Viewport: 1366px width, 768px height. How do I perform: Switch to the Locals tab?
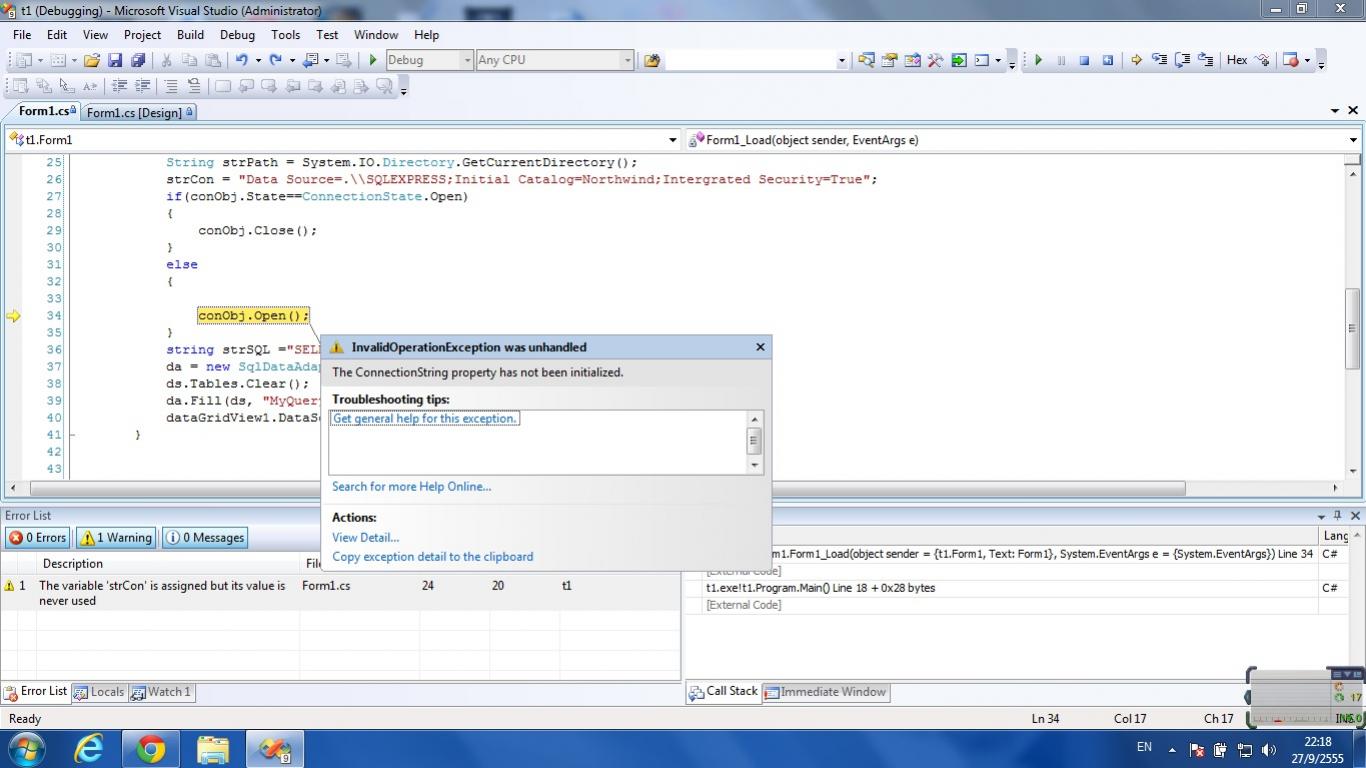99,692
